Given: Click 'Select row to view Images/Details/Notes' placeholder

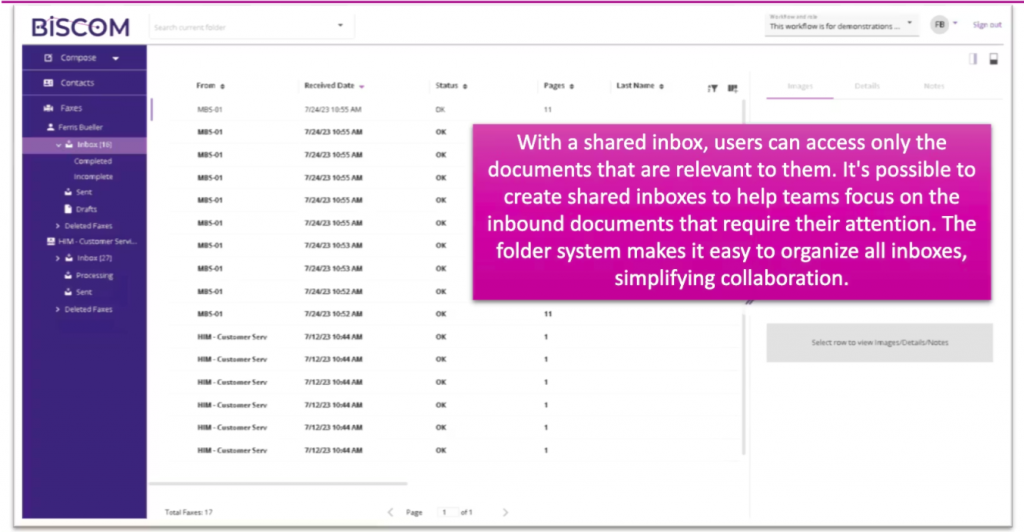Looking at the screenshot, I should point(880,343).
